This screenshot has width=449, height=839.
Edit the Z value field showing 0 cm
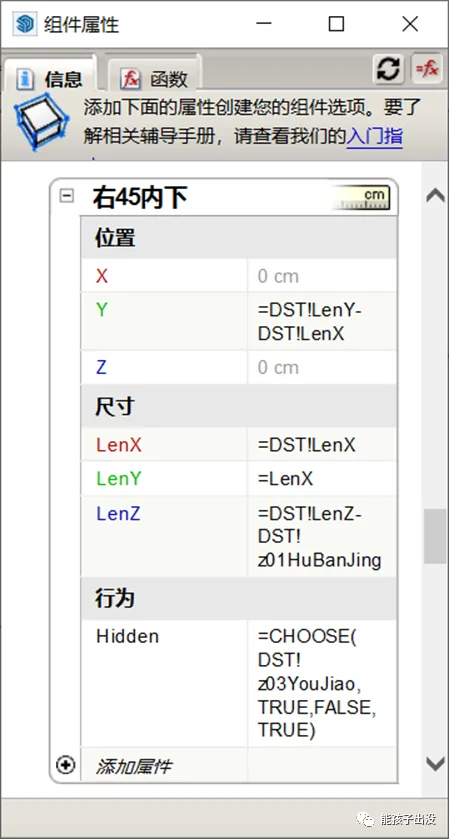pos(322,368)
